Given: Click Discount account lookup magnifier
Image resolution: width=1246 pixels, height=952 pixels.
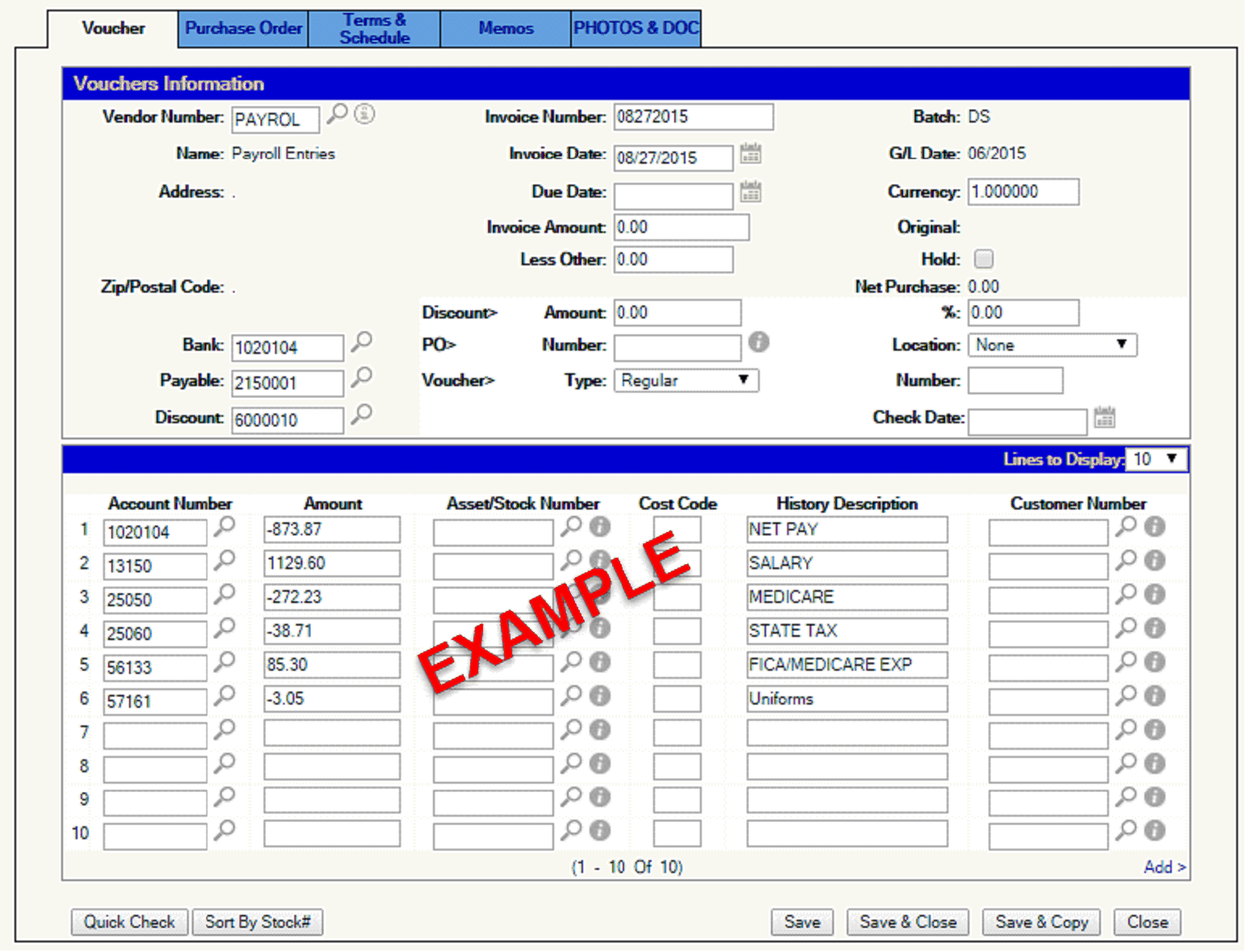Looking at the screenshot, I should coord(362,414).
